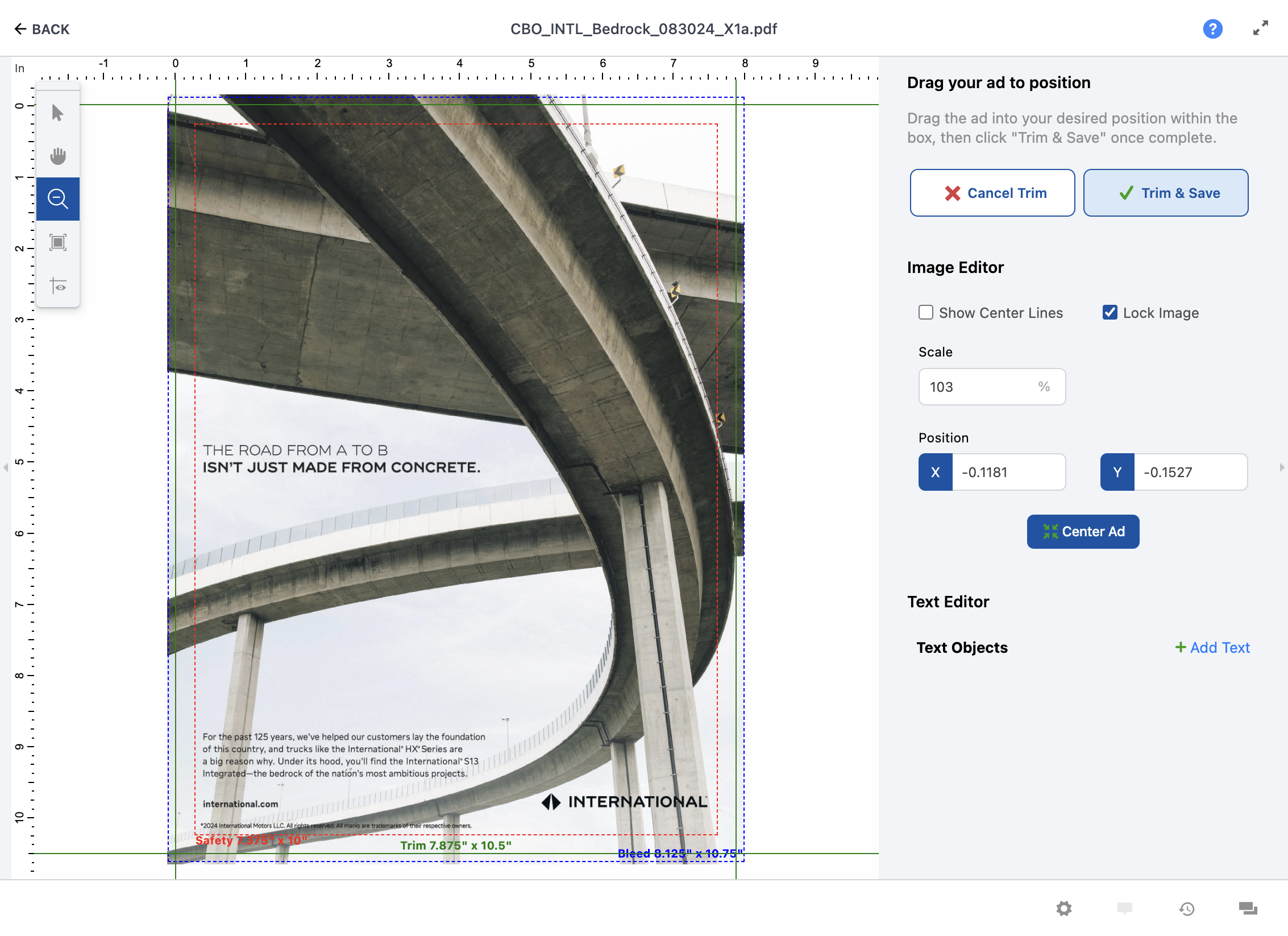1288x936 pixels.
Task: Open the chat conversations icon
Action: [x=1248, y=908]
